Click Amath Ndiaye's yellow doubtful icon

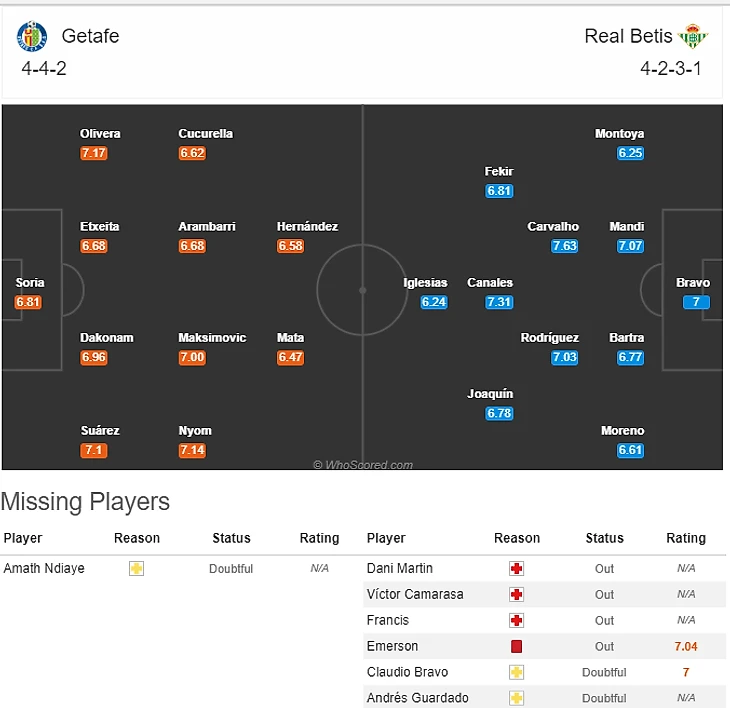coord(136,568)
